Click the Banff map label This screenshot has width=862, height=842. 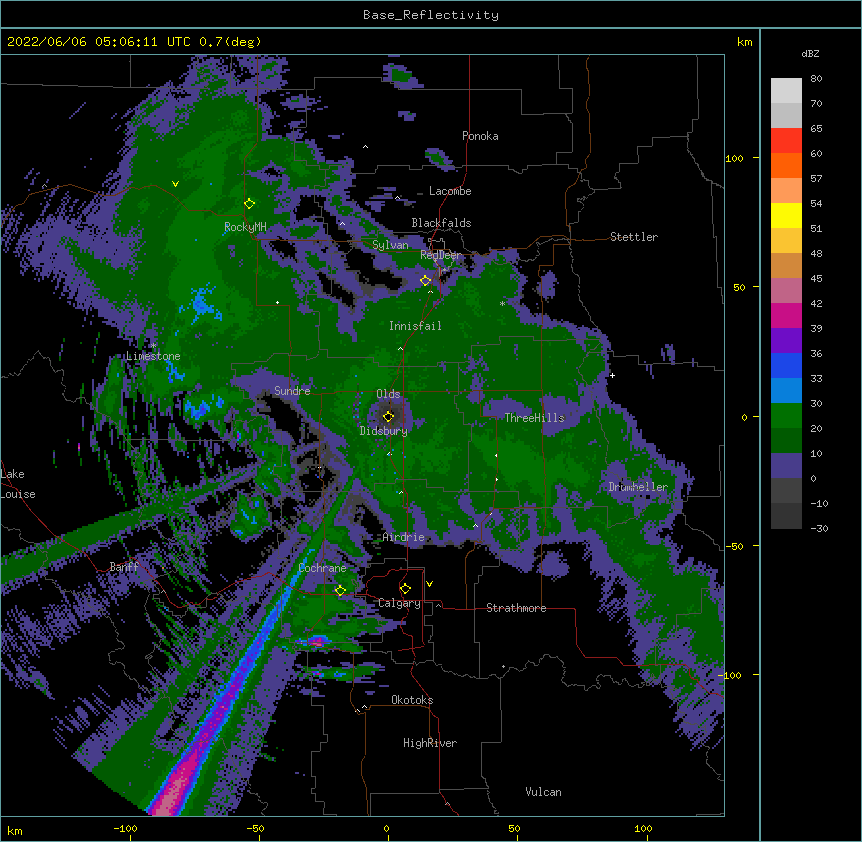point(124,567)
